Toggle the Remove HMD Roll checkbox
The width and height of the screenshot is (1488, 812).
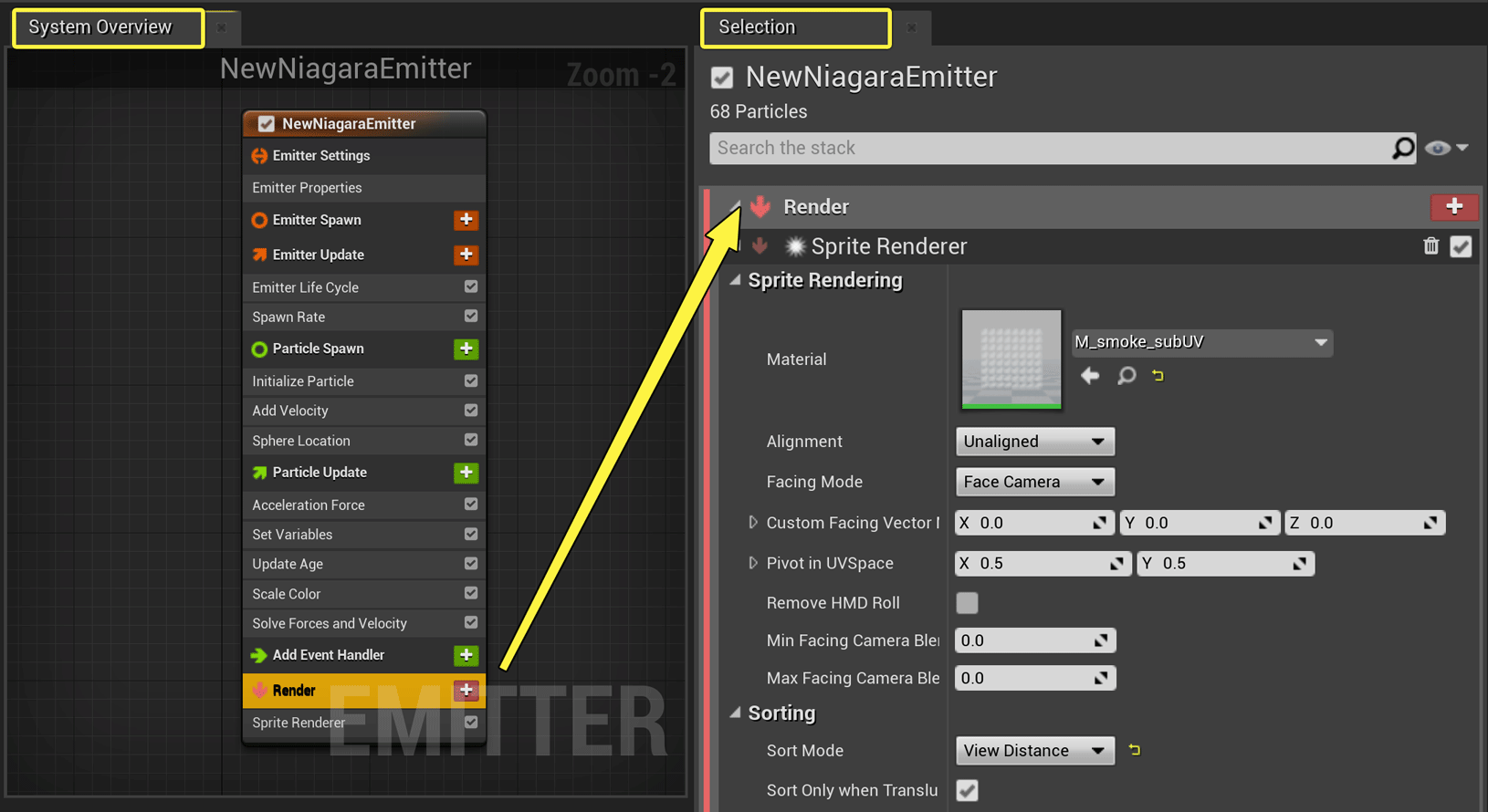coord(967,603)
